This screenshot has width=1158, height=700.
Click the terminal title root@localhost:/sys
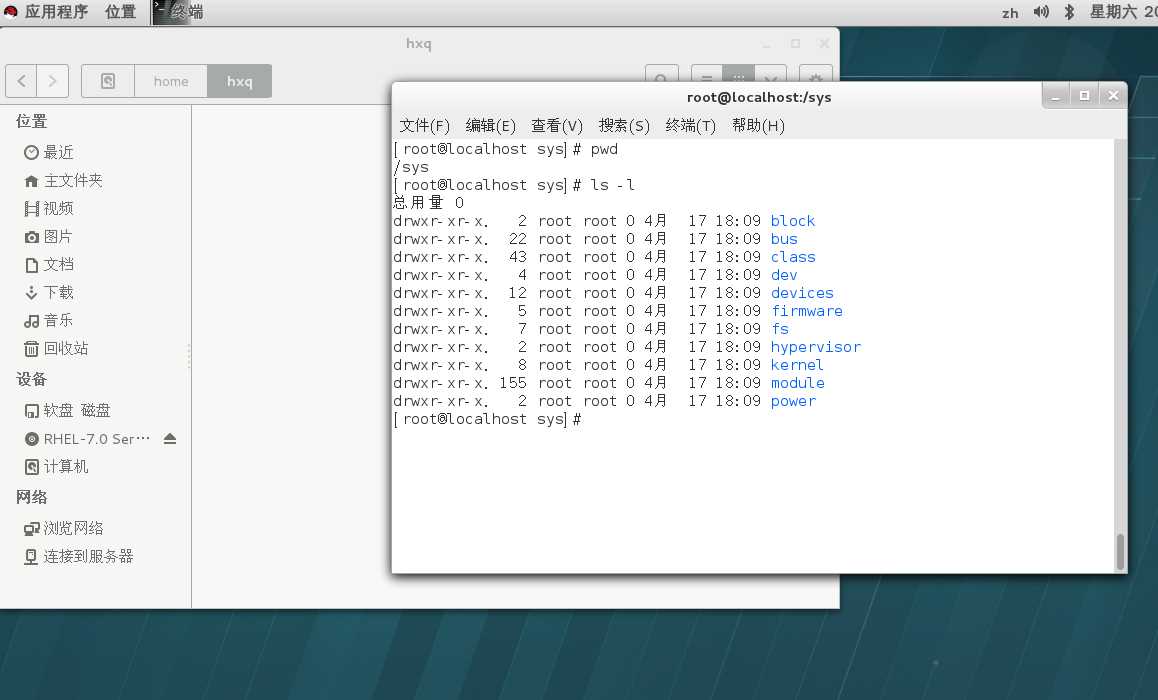tap(758, 97)
